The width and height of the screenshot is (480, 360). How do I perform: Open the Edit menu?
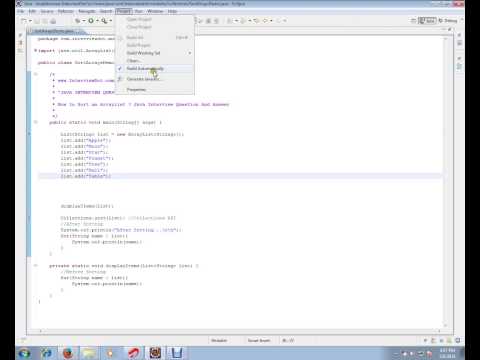tap(32, 11)
